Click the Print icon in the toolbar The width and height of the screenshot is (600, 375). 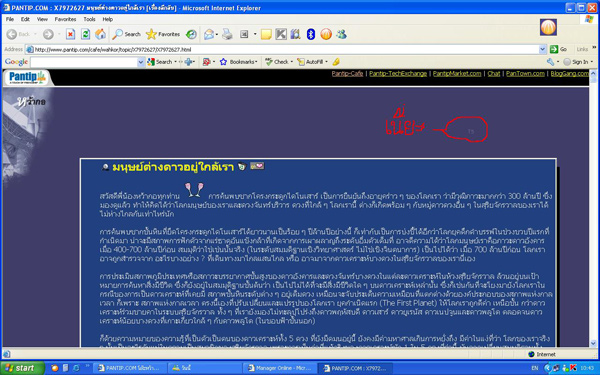click(227, 34)
